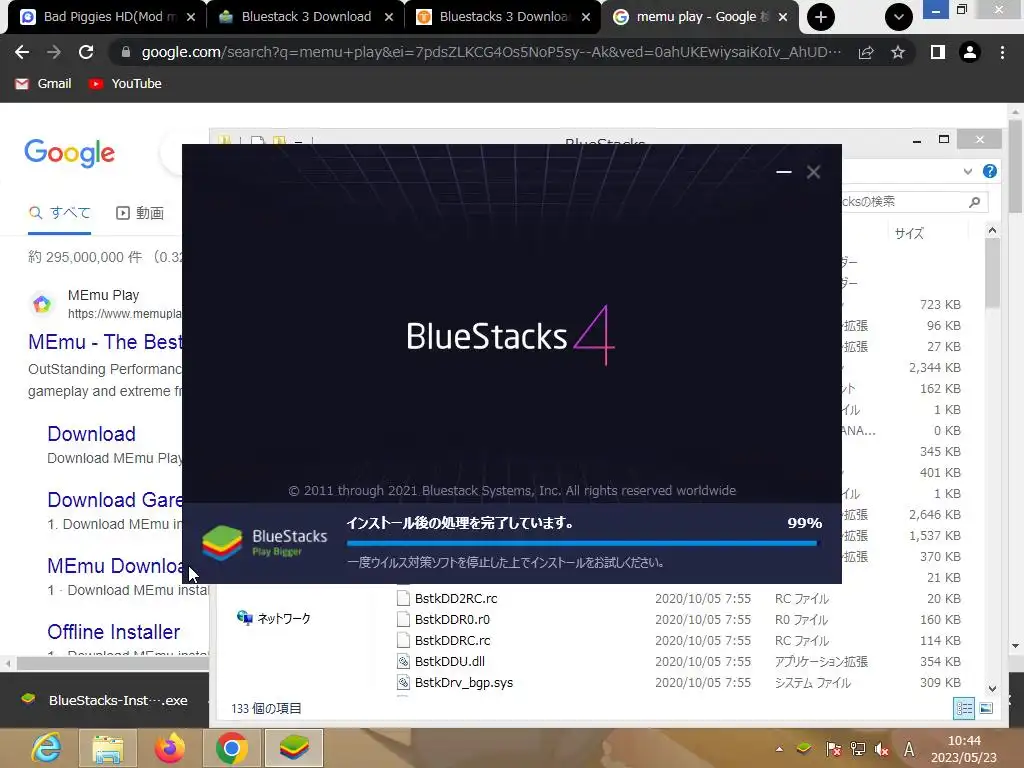Open the YouTube bookmark
The image size is (1024, 768).
125,84
